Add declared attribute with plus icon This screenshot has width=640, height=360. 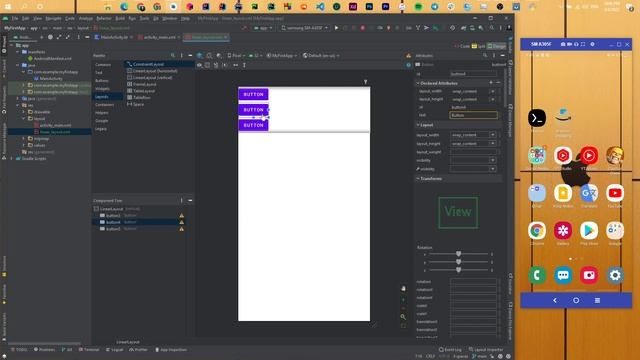491,83
